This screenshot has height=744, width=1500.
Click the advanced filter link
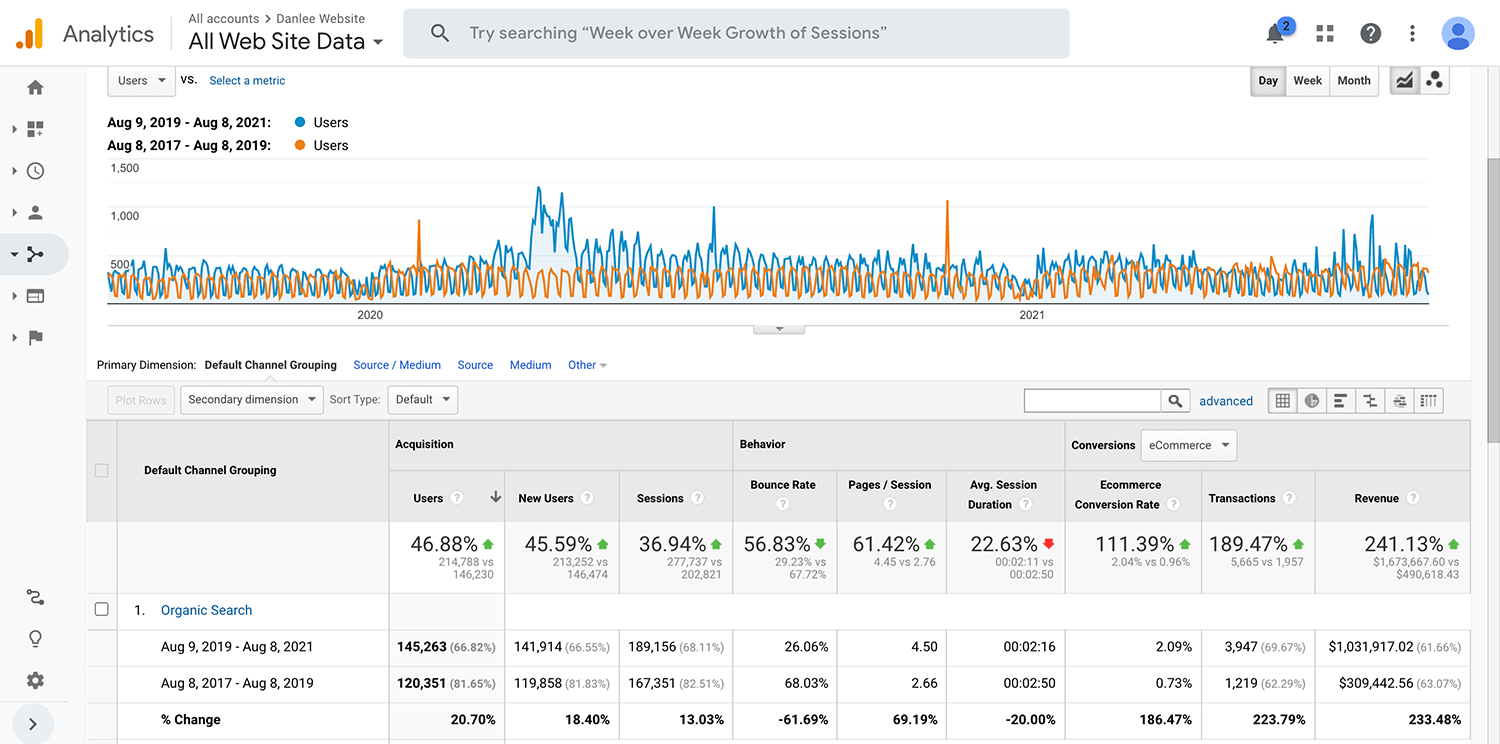coord(1226,401)
